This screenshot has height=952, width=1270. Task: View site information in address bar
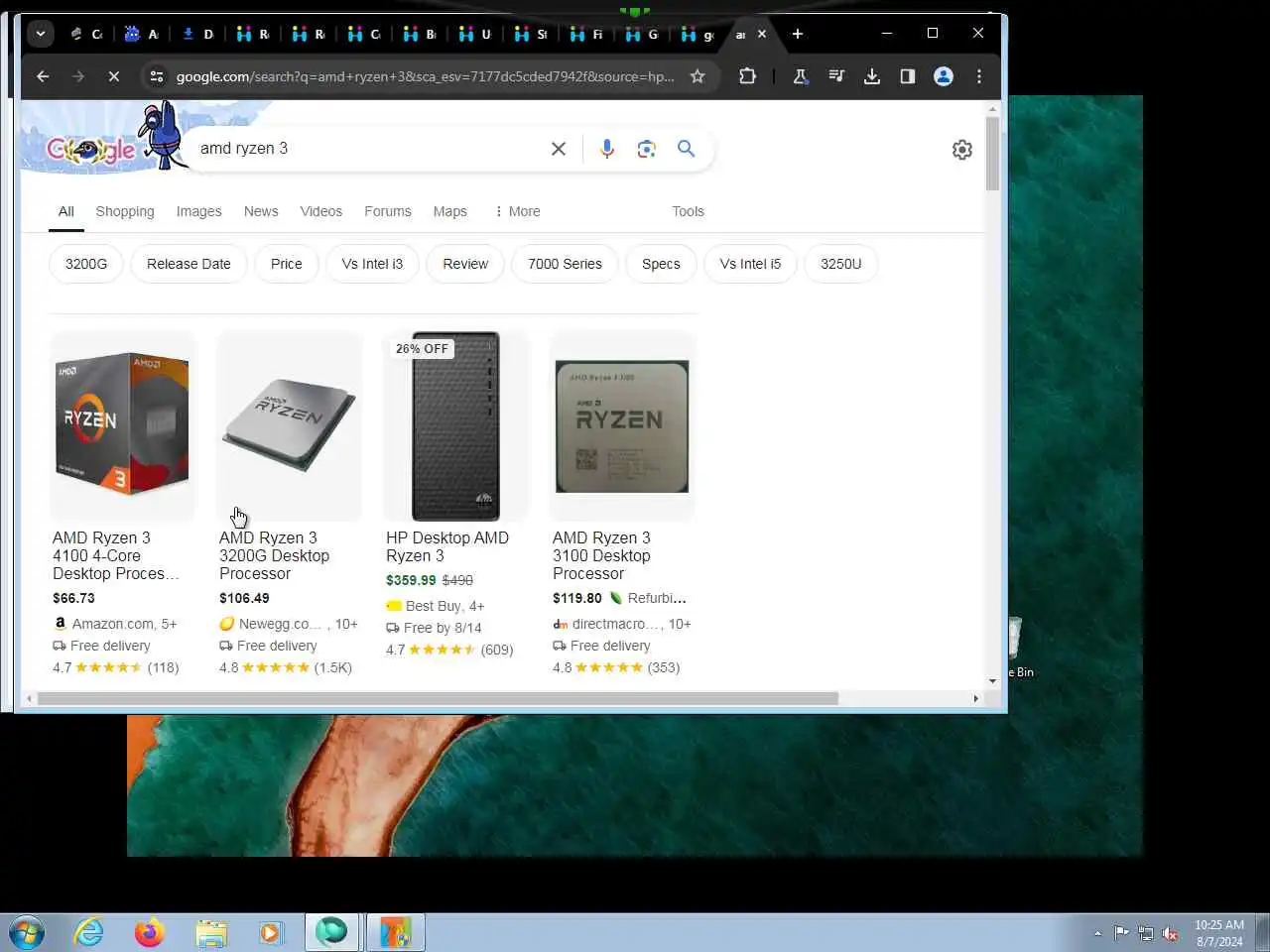tap(156, 76)
